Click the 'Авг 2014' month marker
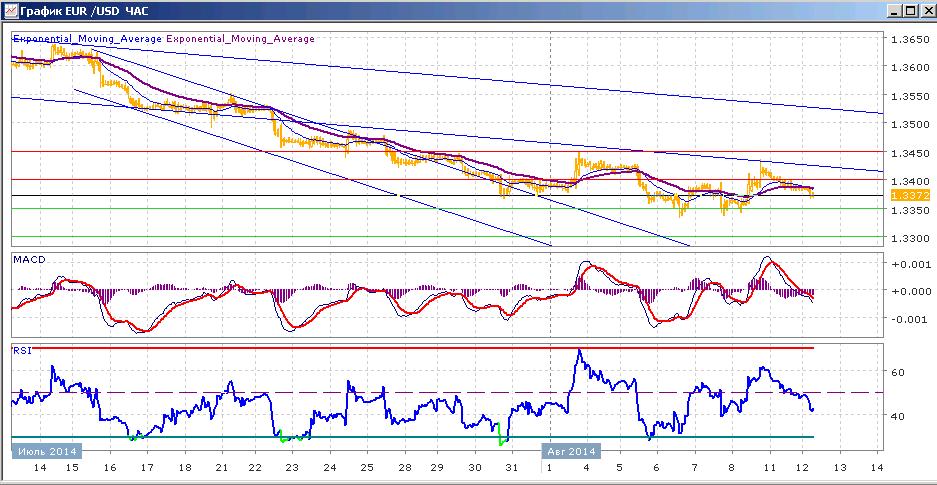 click(571, 450)
